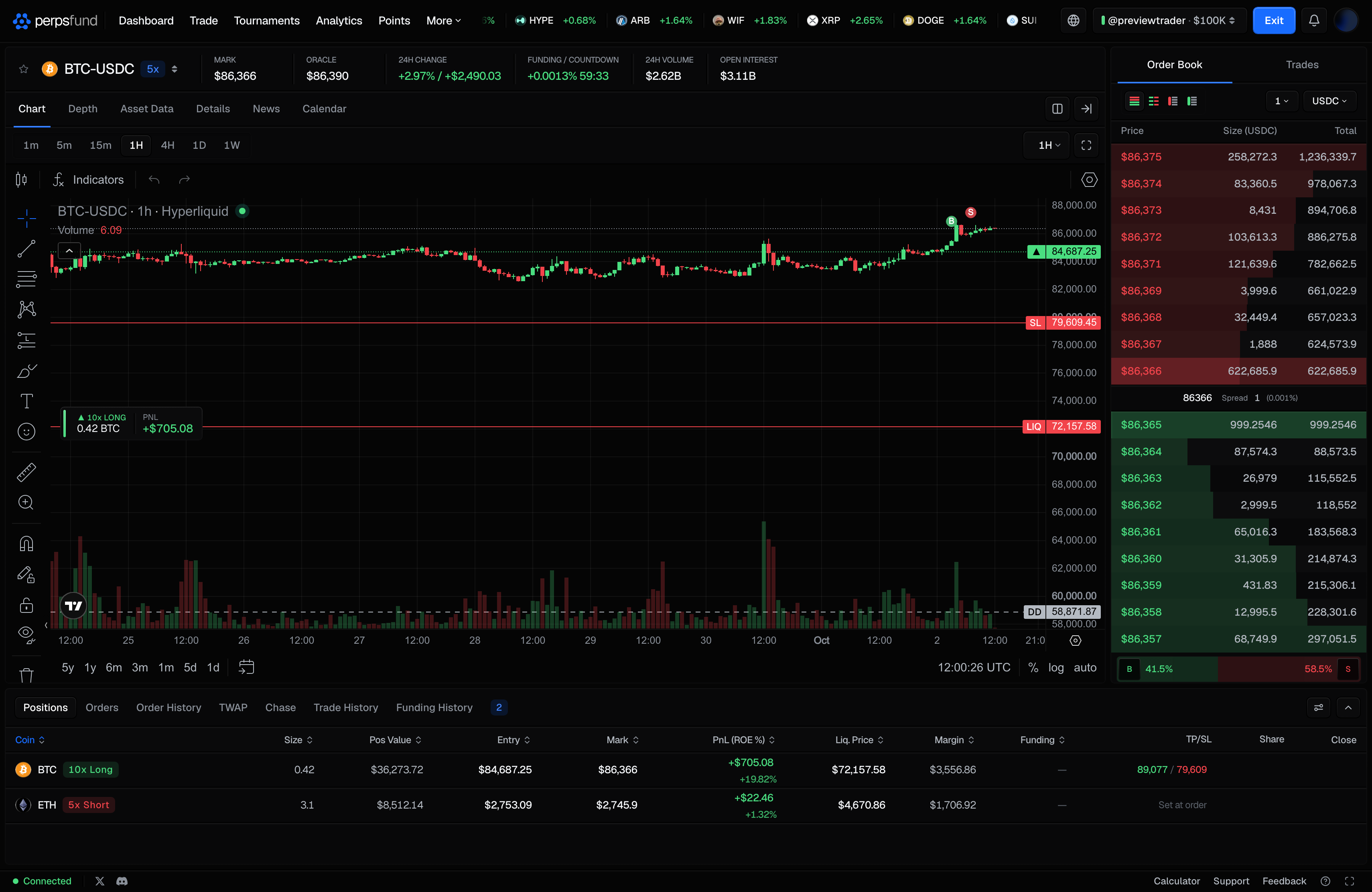Open the @previewtrader account dropdown
This screenshot has height=892, width=1372.
1169,21
